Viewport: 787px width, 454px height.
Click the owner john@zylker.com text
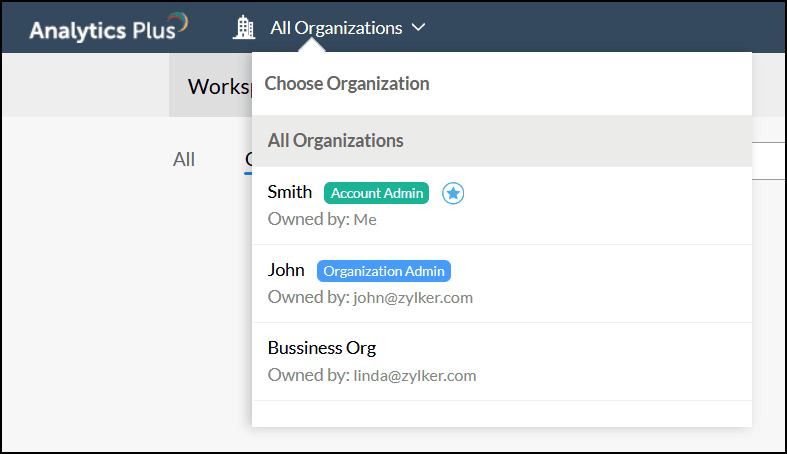pyautogui.click(x=412, y=298)
